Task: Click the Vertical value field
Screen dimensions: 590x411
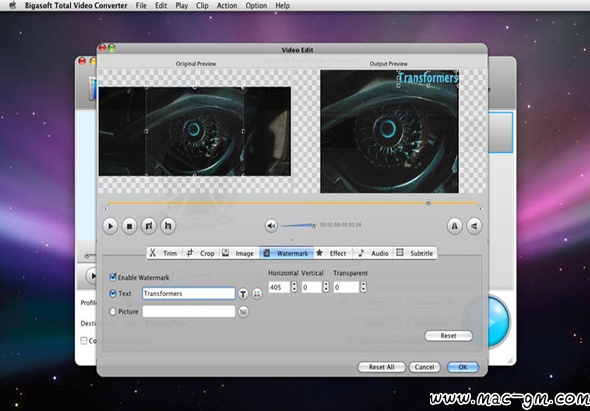Action: click(x=312, y=287)
